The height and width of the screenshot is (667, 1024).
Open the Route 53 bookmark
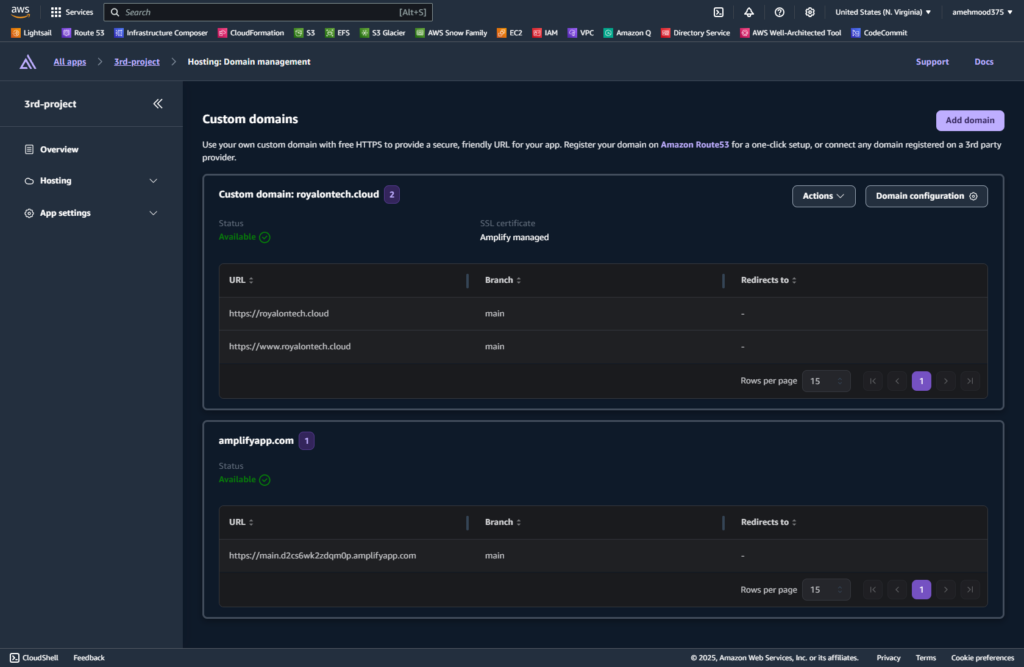click(x=83, y=33)
